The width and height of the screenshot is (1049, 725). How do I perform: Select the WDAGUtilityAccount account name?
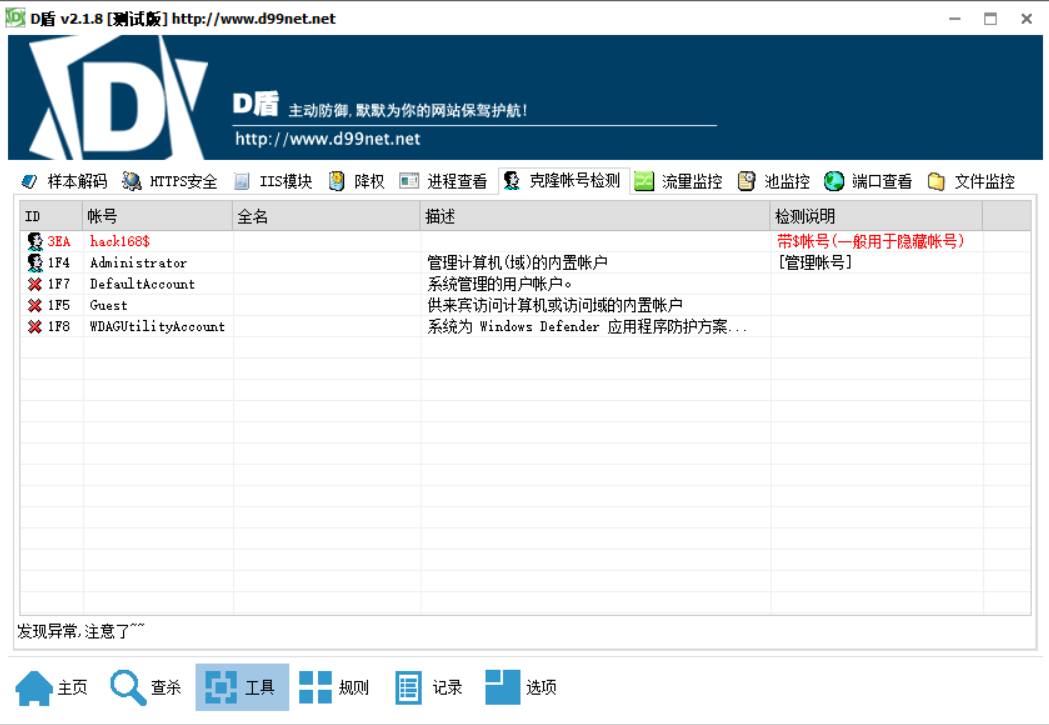pos(157,327)
